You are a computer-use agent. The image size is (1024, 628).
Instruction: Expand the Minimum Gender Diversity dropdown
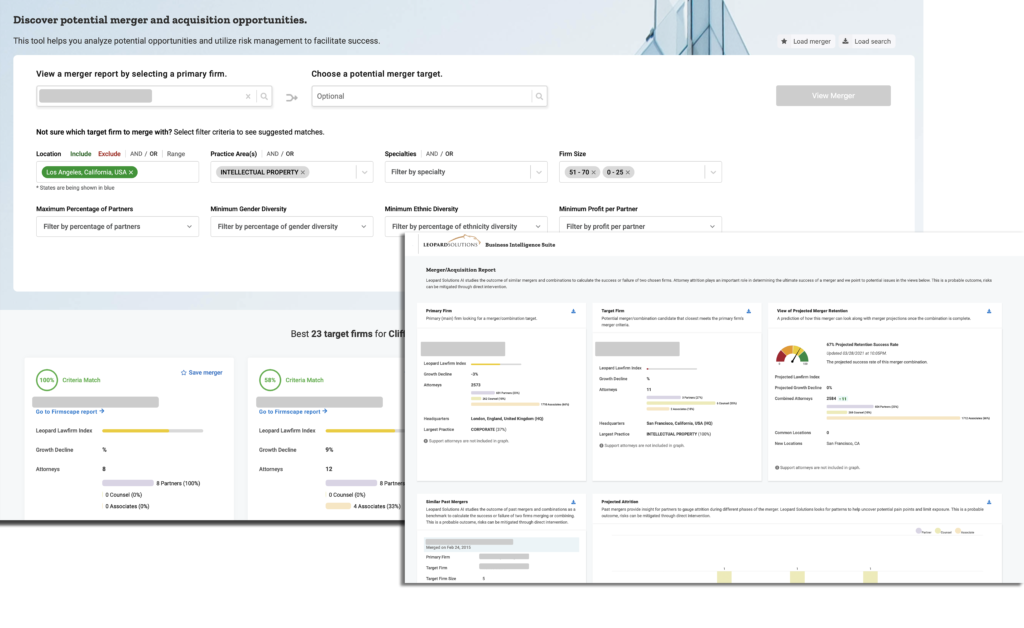click(363, 225)
